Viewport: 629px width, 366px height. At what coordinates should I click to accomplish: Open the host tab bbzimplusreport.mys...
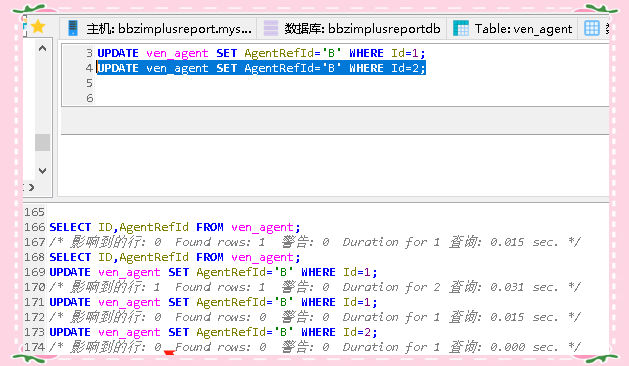coord(158,28)
